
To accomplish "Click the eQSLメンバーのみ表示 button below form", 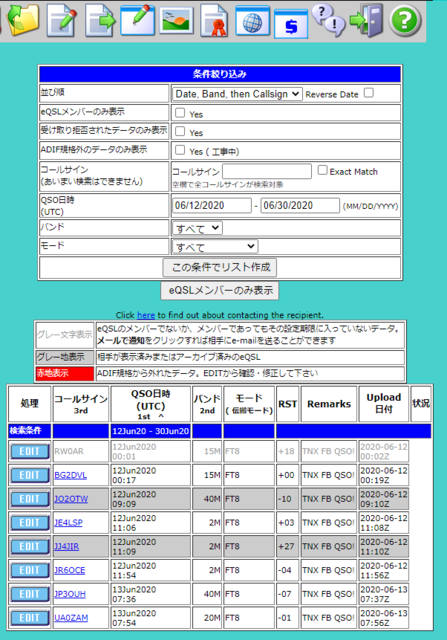I will tap(220, 291).
